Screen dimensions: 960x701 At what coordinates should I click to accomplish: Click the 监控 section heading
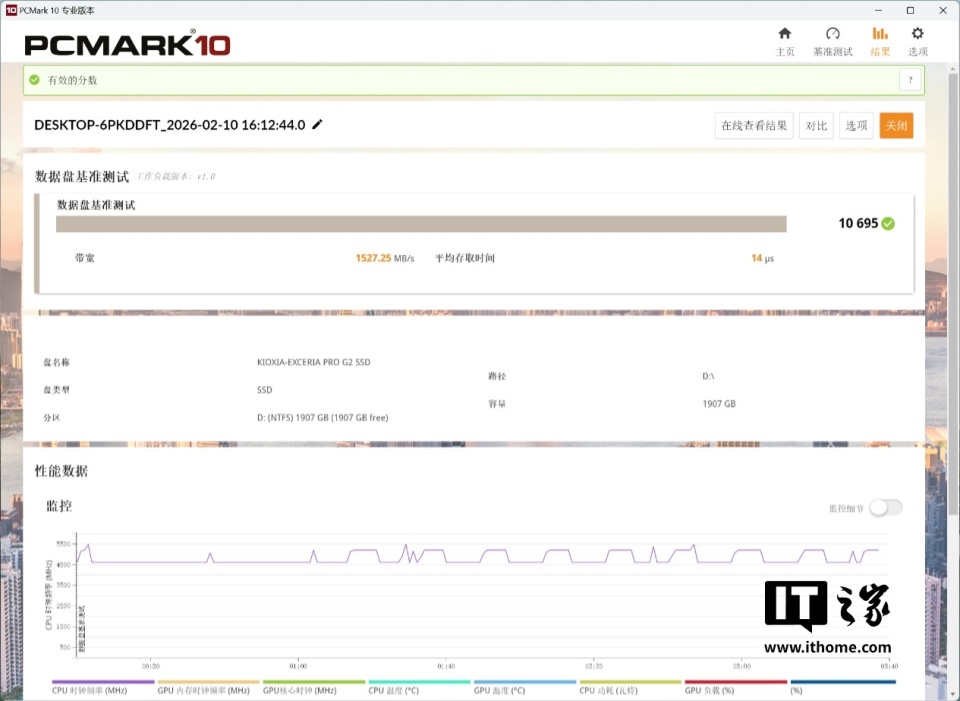coord(59,506)
